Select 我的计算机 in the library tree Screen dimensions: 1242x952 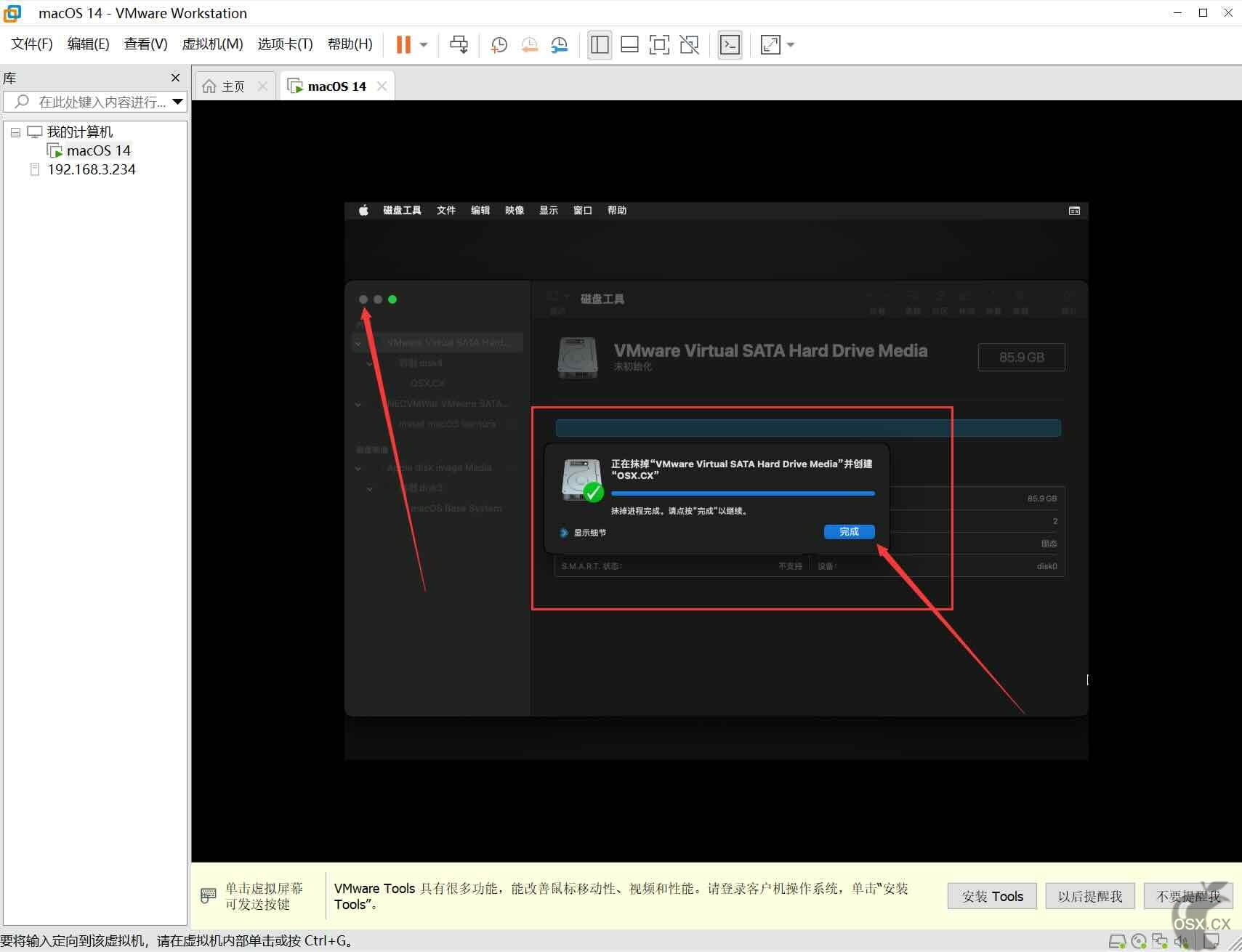(x=79, y=132)
